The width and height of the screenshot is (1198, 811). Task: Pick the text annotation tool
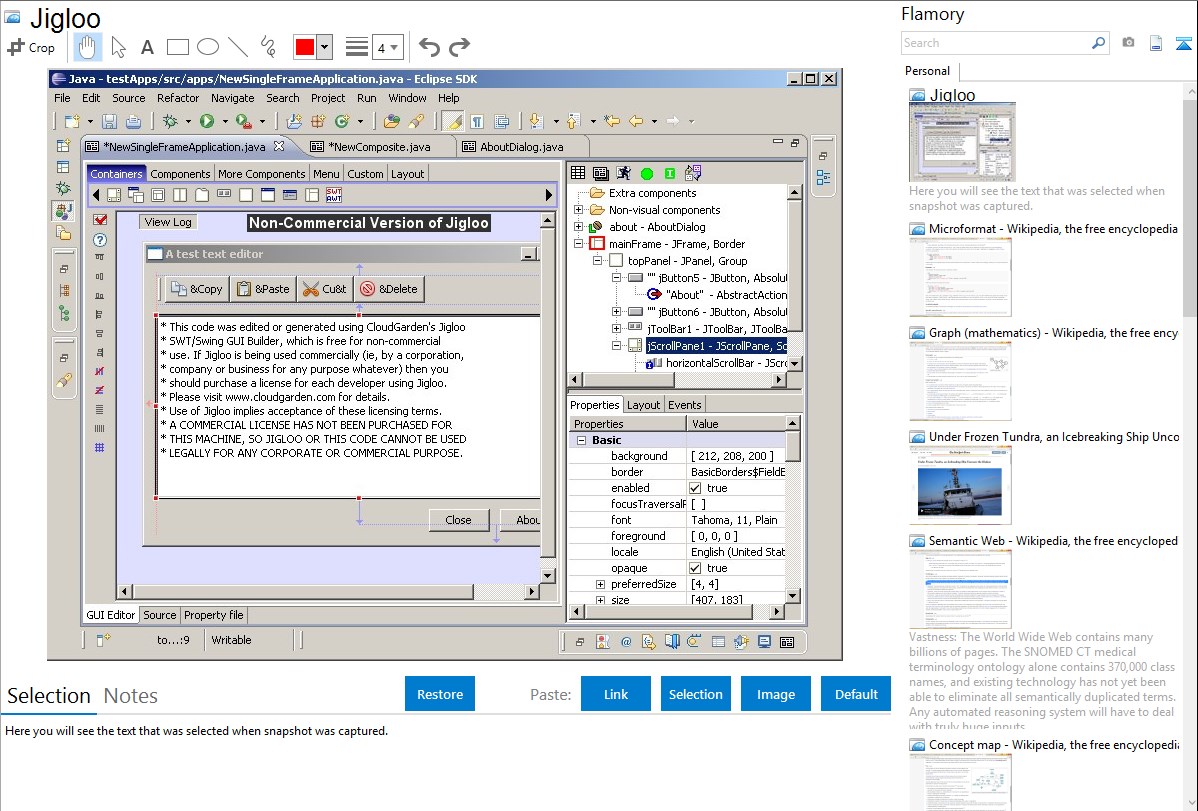tap(147, 47)
